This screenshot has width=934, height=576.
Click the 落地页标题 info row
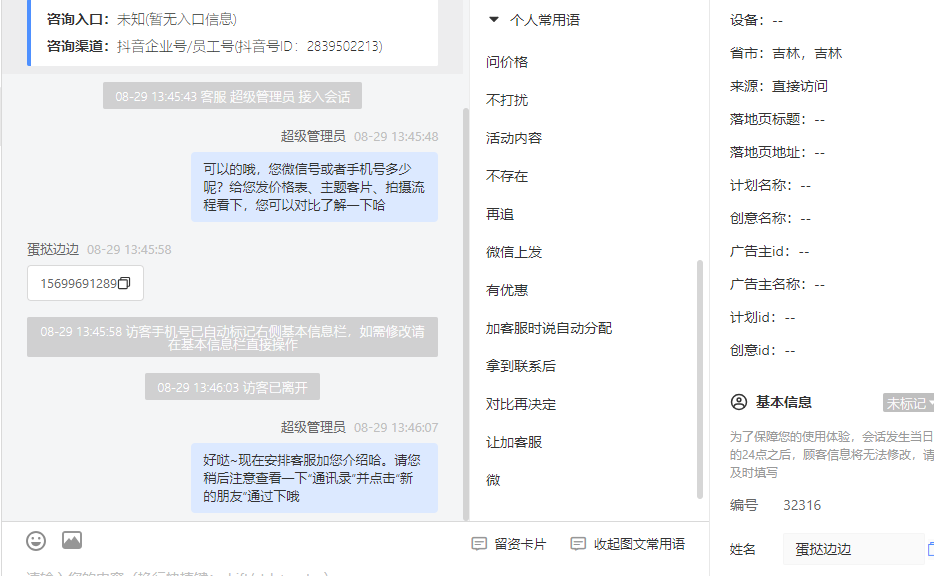(777, 120)
